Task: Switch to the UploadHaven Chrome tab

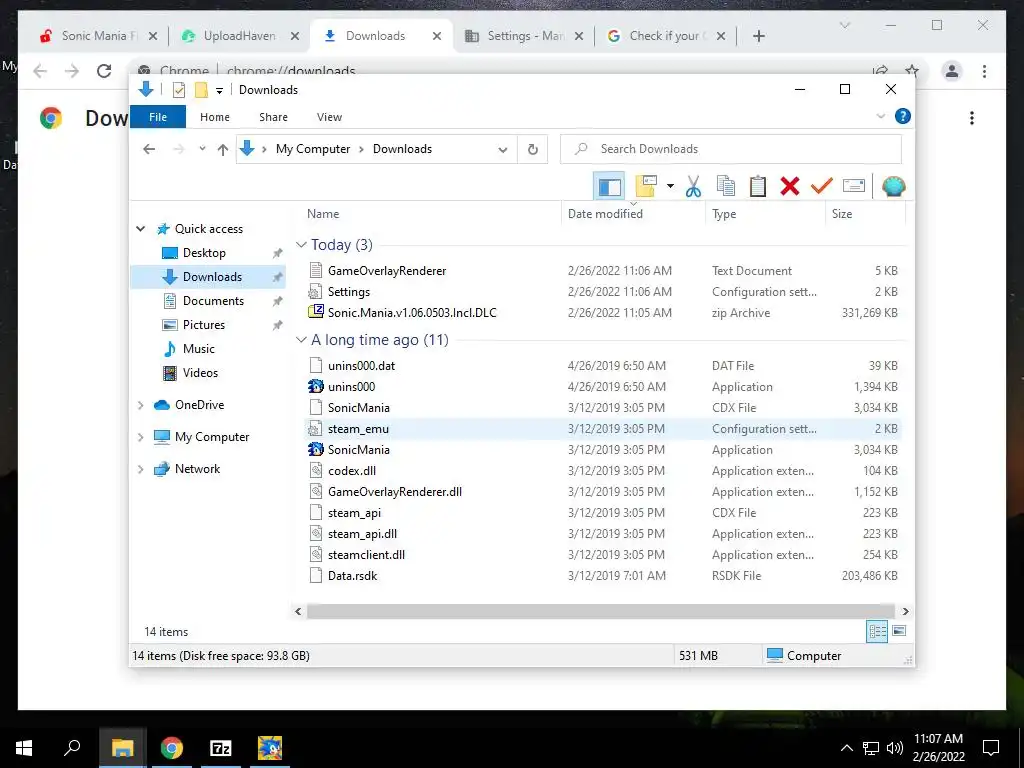Action: tap(238, 36)
